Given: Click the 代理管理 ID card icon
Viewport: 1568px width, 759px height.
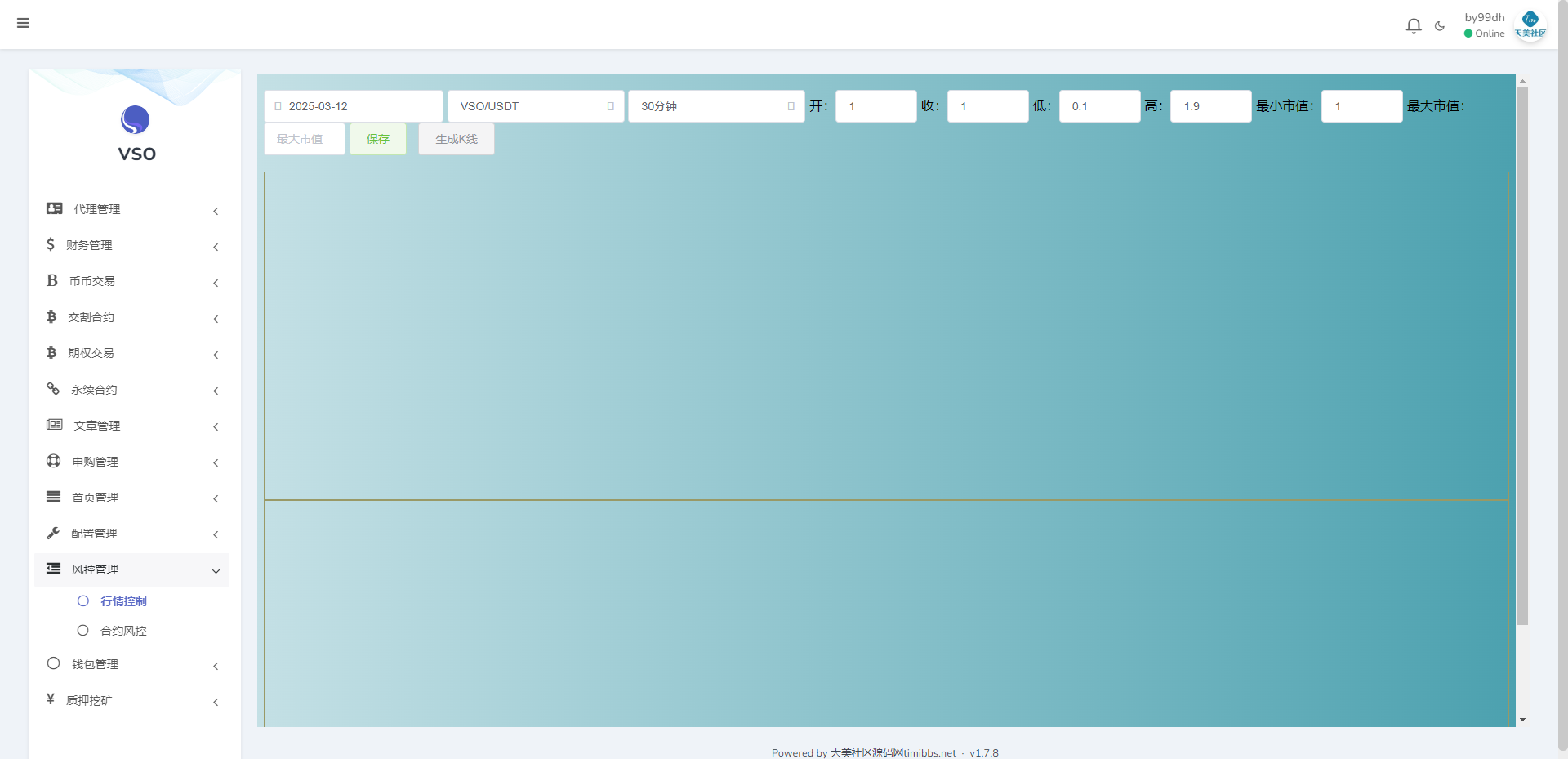Looking at the screenshot, I should [x=55, y=208].
